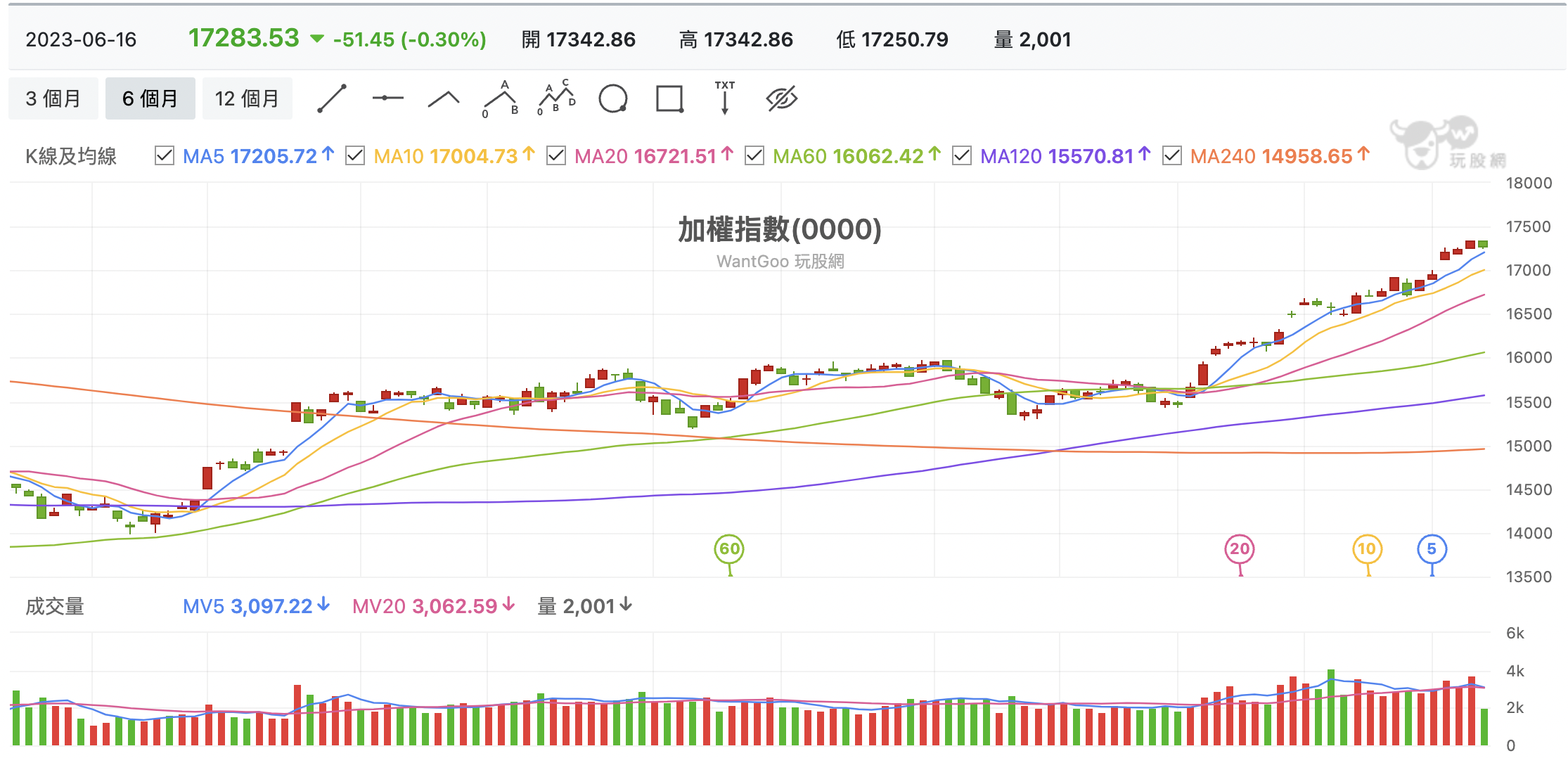Click the MV20 3,062.59 volume label
The height and width of the screenshot is (758, 1568).
[434, 606]
